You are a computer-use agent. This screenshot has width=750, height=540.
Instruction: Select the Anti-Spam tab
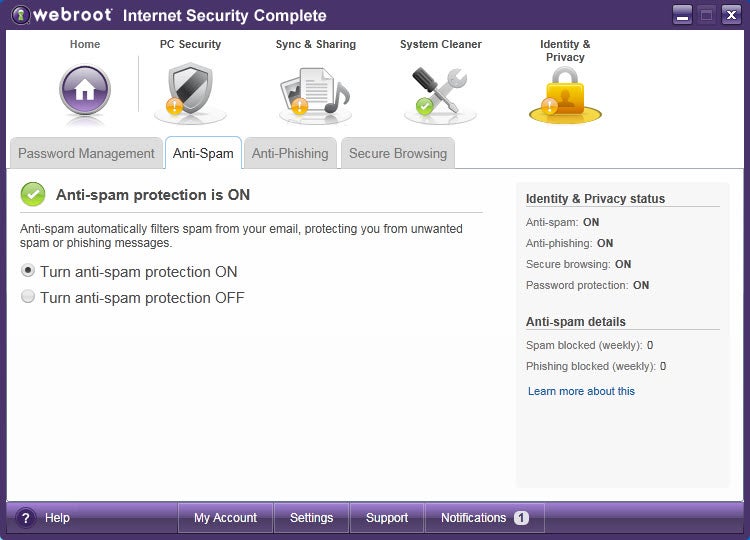pos(203,153)
